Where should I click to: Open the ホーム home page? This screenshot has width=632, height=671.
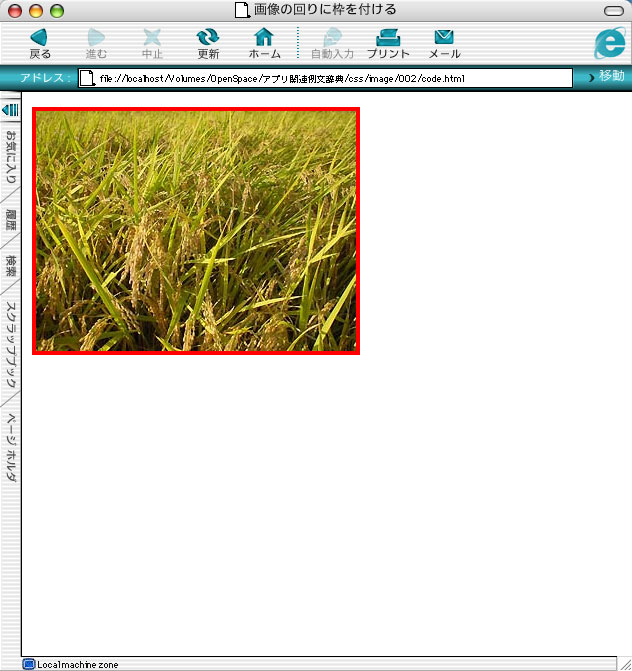tap(264, 43)
